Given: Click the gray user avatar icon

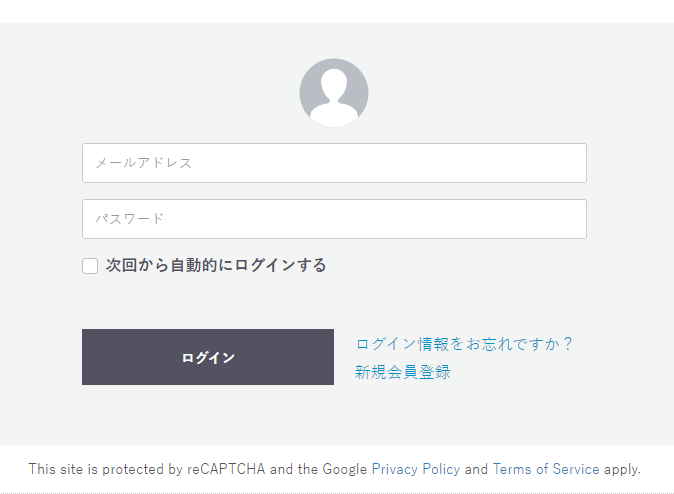Looking at the screenshot, I should tap(334, 93).
